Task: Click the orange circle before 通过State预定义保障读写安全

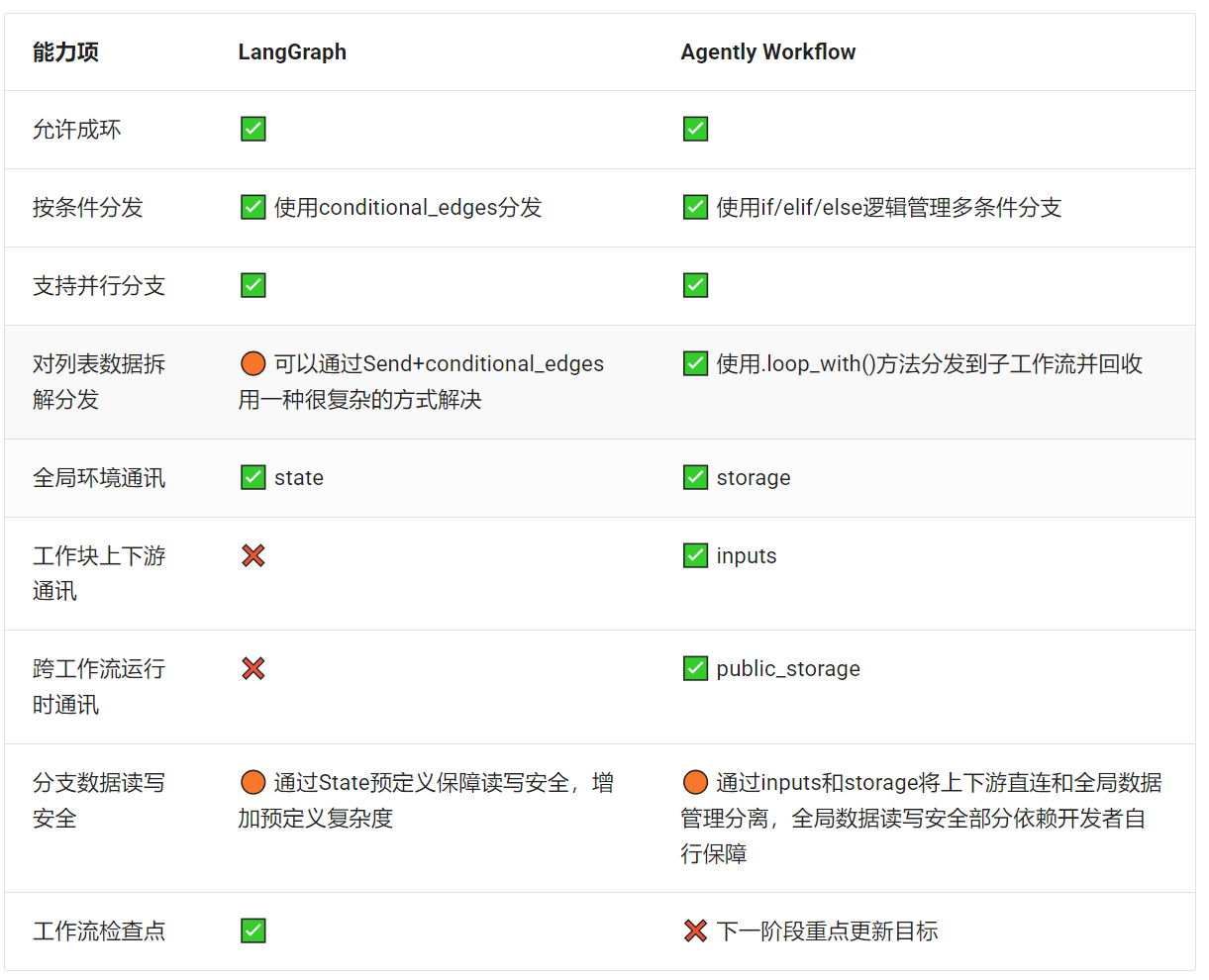Action: (253, 782)
